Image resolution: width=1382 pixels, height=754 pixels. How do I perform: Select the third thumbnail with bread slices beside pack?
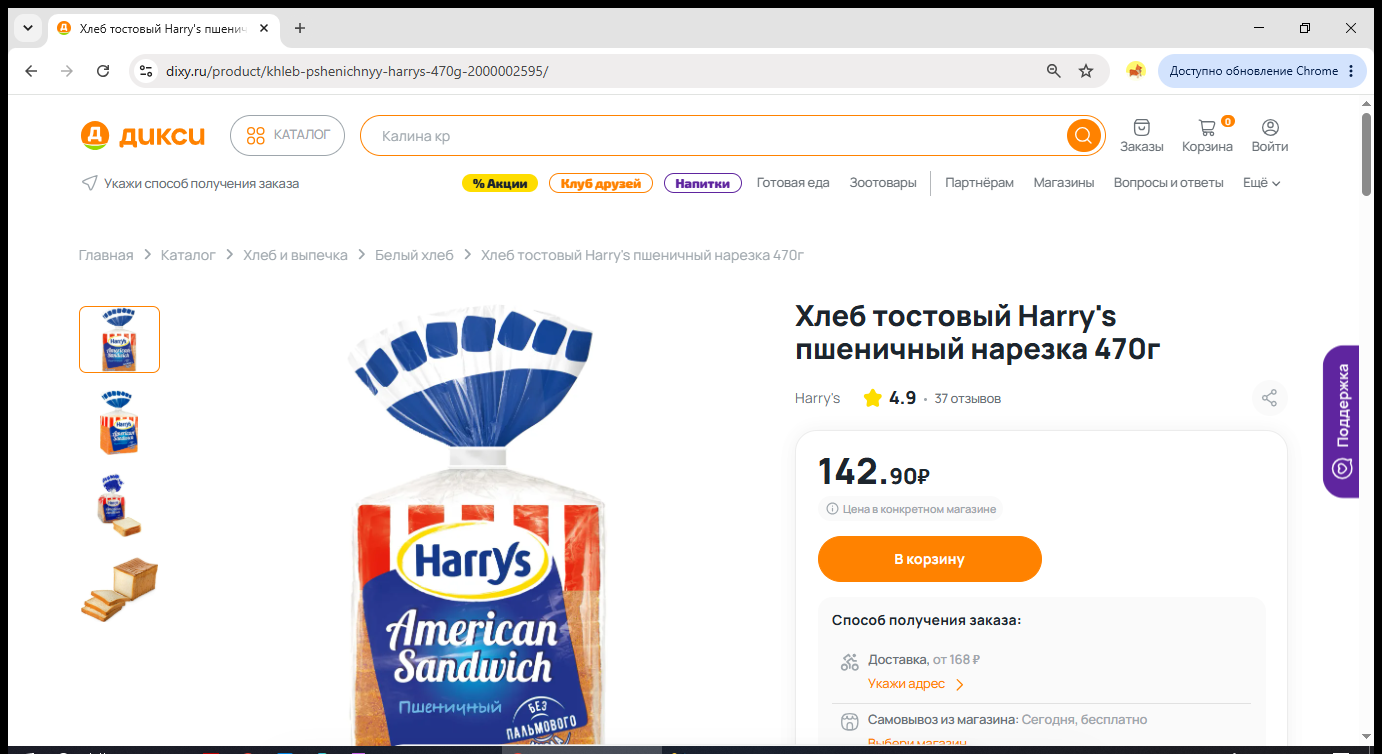(119, 505)
